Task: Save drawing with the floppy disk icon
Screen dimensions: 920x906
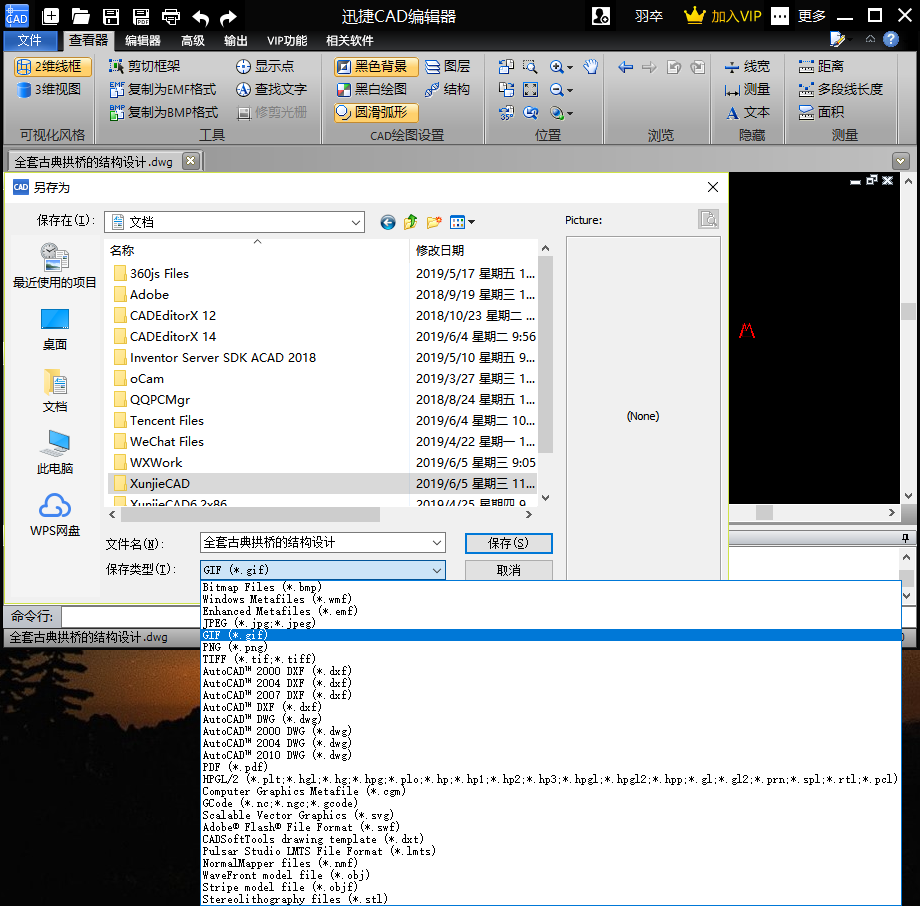Action: pos(111,16)
